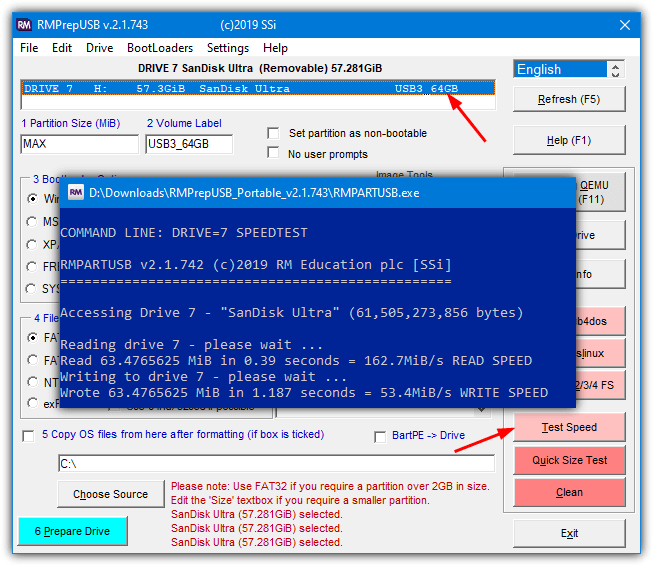Click the Clean button
Screen dimensions: 653x565
coord(569,492)
